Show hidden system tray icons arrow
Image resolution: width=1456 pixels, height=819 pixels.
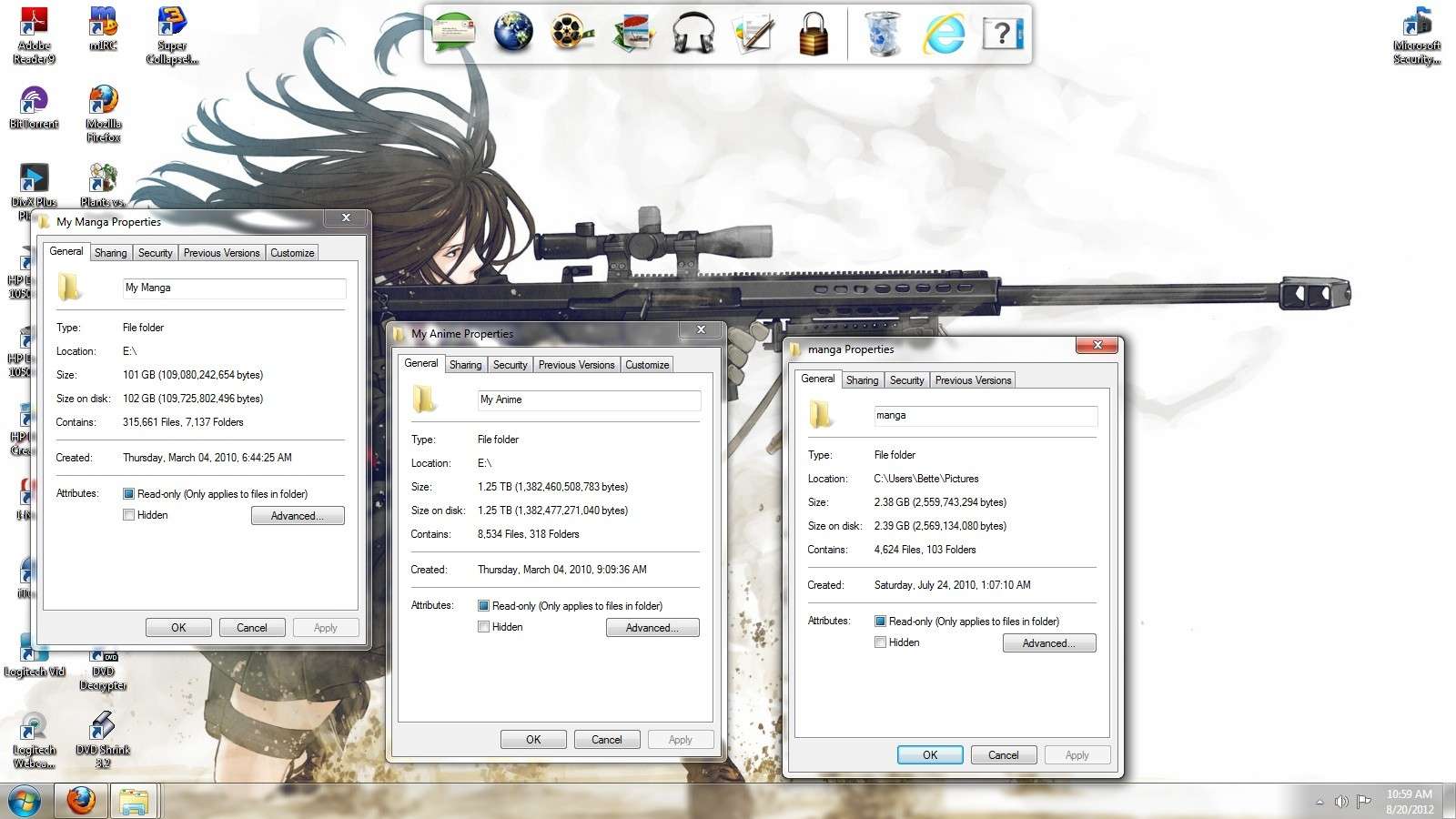[x=1319, y=802]
